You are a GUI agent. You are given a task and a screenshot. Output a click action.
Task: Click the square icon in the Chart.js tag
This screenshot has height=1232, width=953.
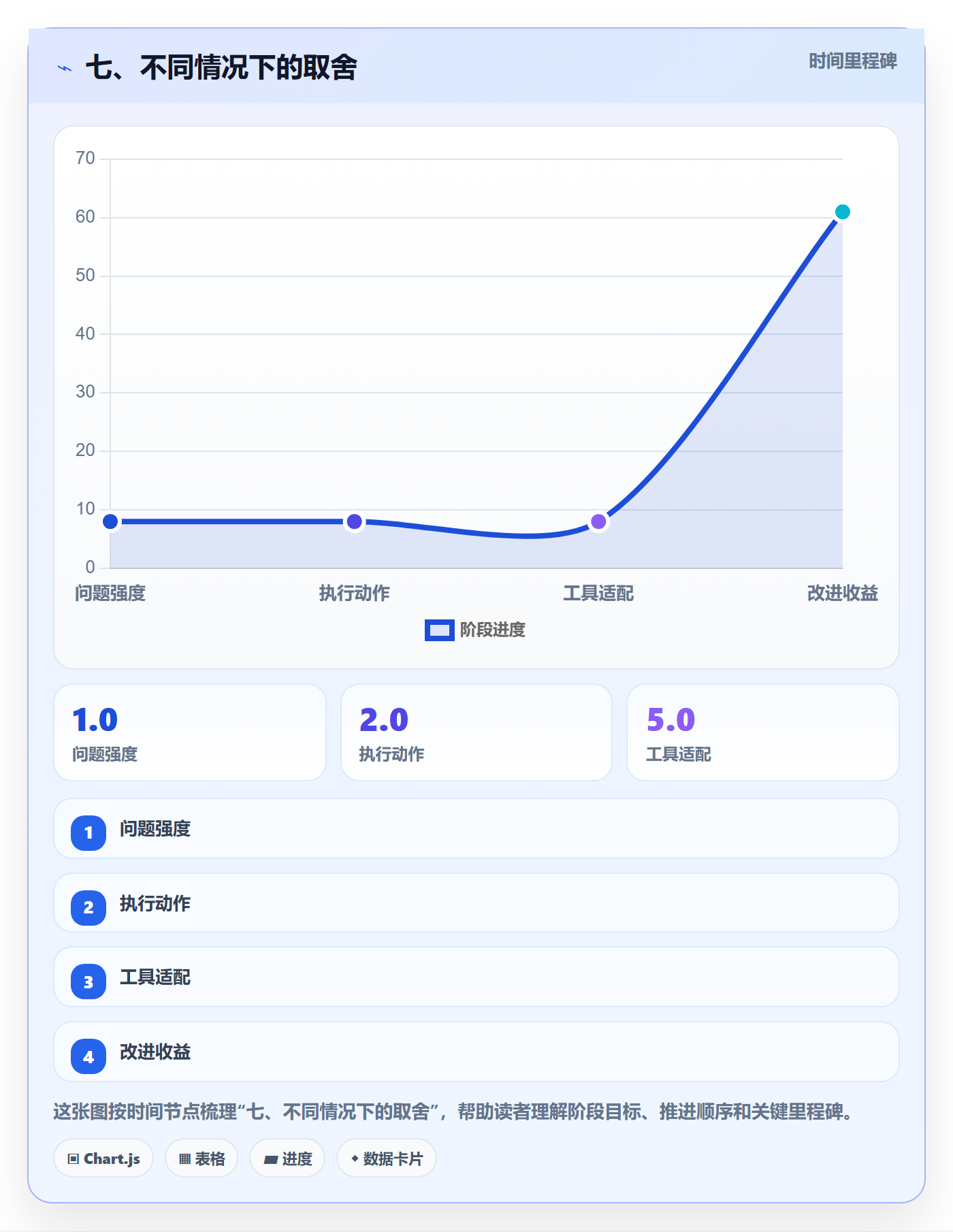[x=74, y=1158]
